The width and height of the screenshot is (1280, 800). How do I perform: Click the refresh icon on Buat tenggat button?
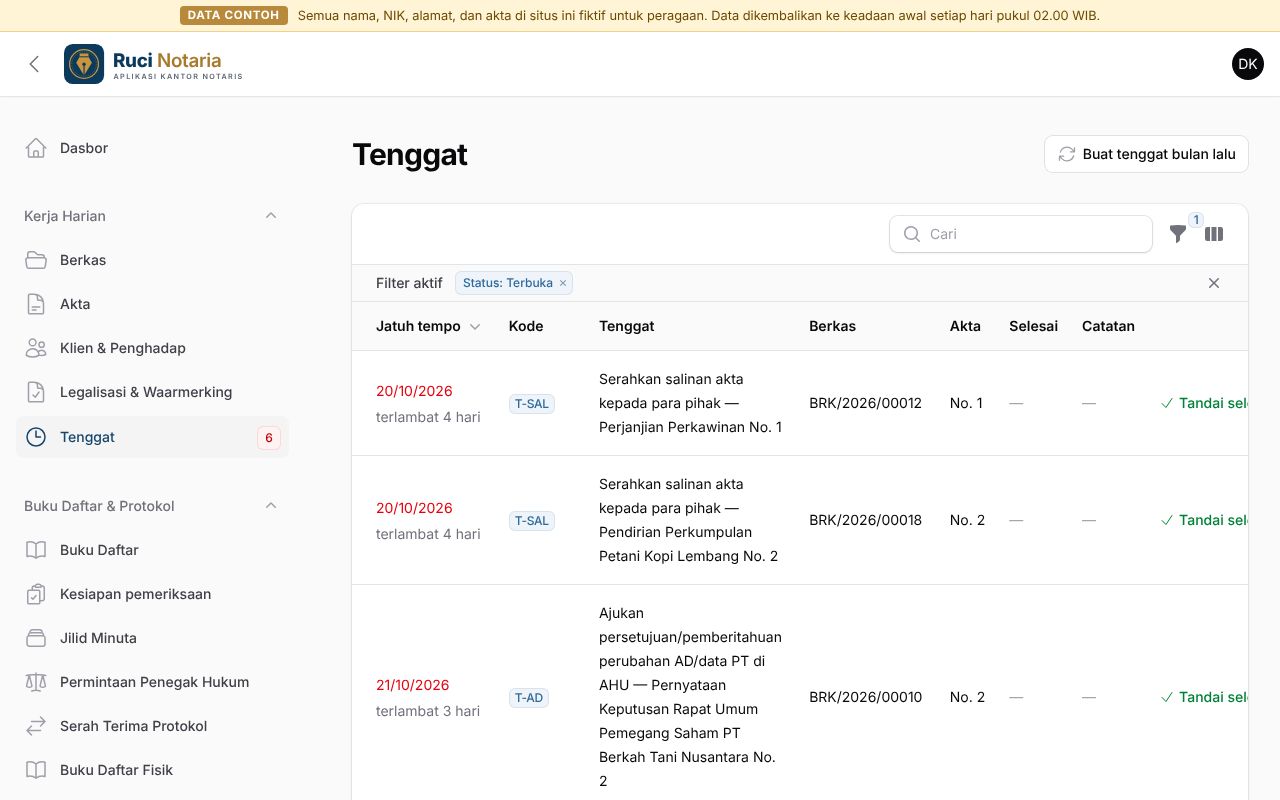[x=1067, y=154]
